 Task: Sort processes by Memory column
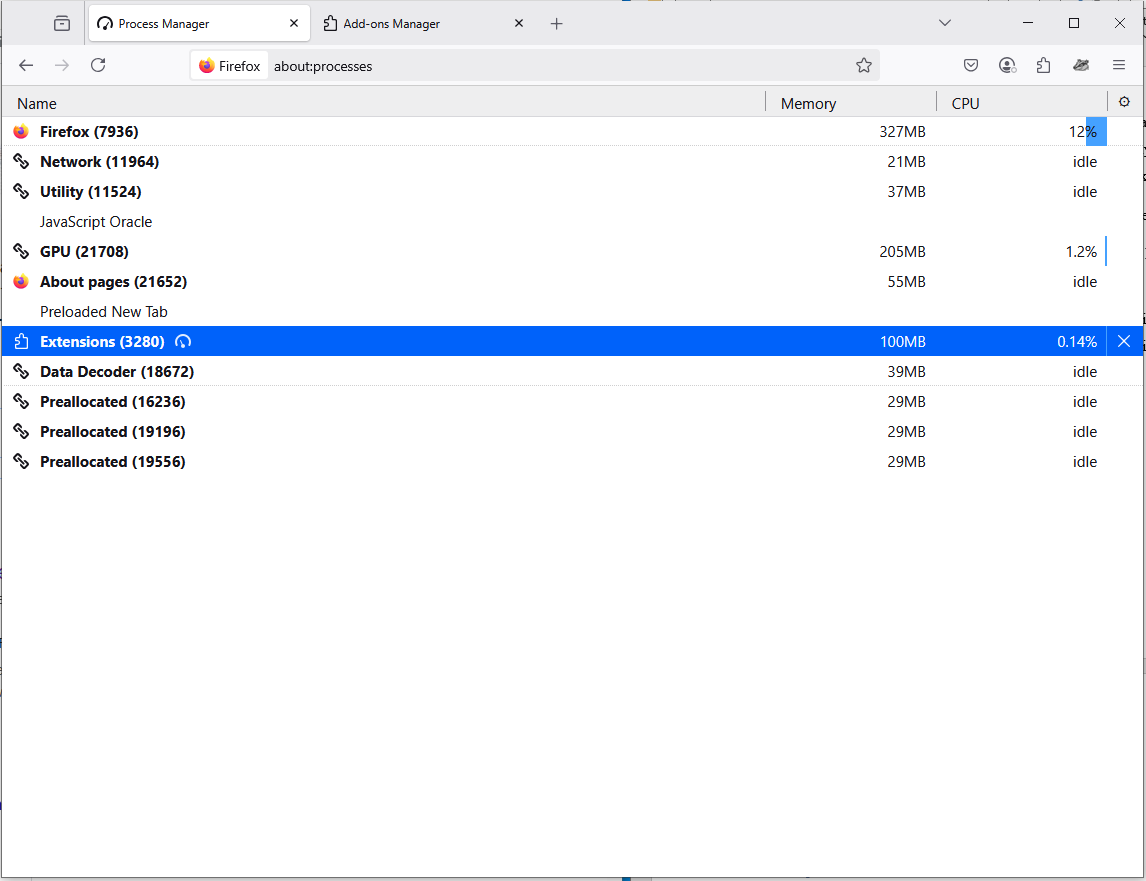pyautogui.click(x=851, y=103)
